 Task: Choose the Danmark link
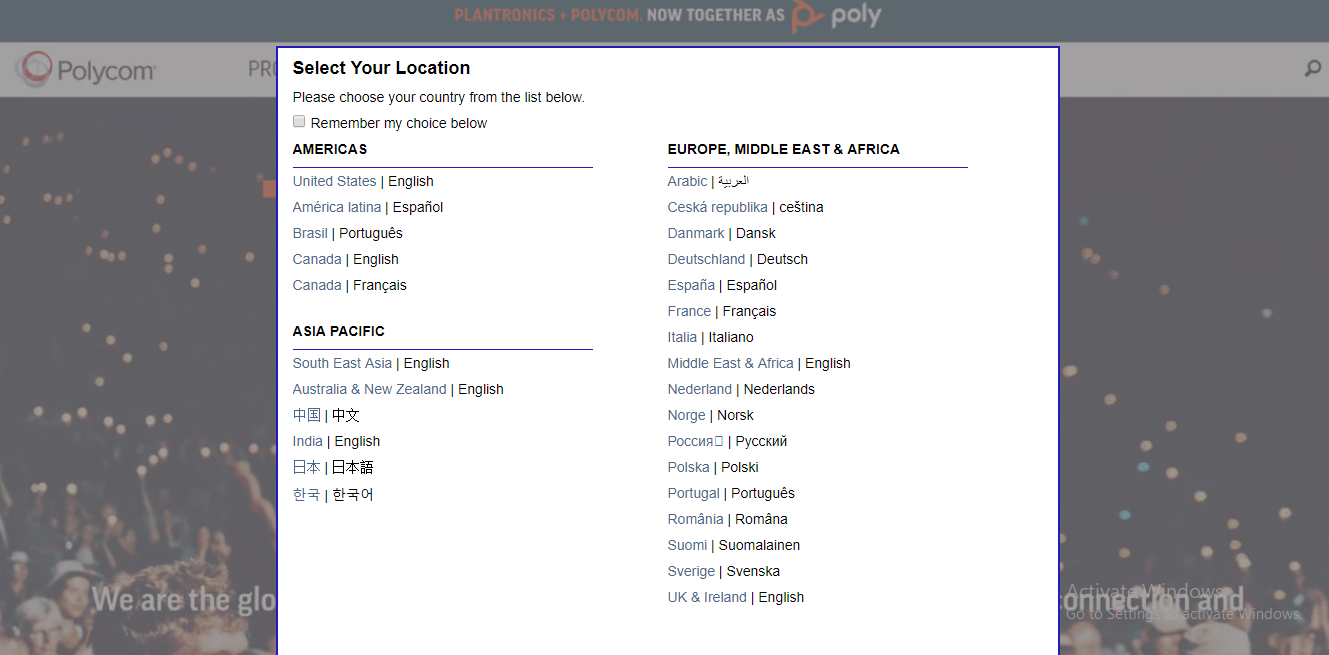(x=696, y=233)
